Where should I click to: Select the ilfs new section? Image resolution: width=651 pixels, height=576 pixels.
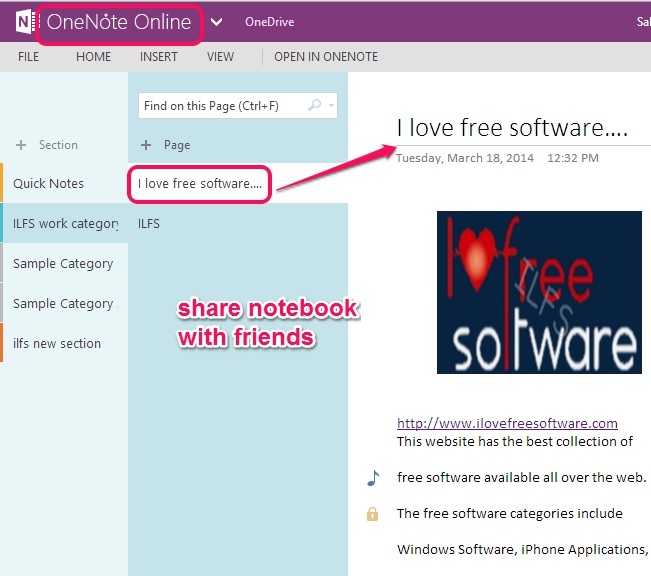pyautogui.click(x=64, y=343)
